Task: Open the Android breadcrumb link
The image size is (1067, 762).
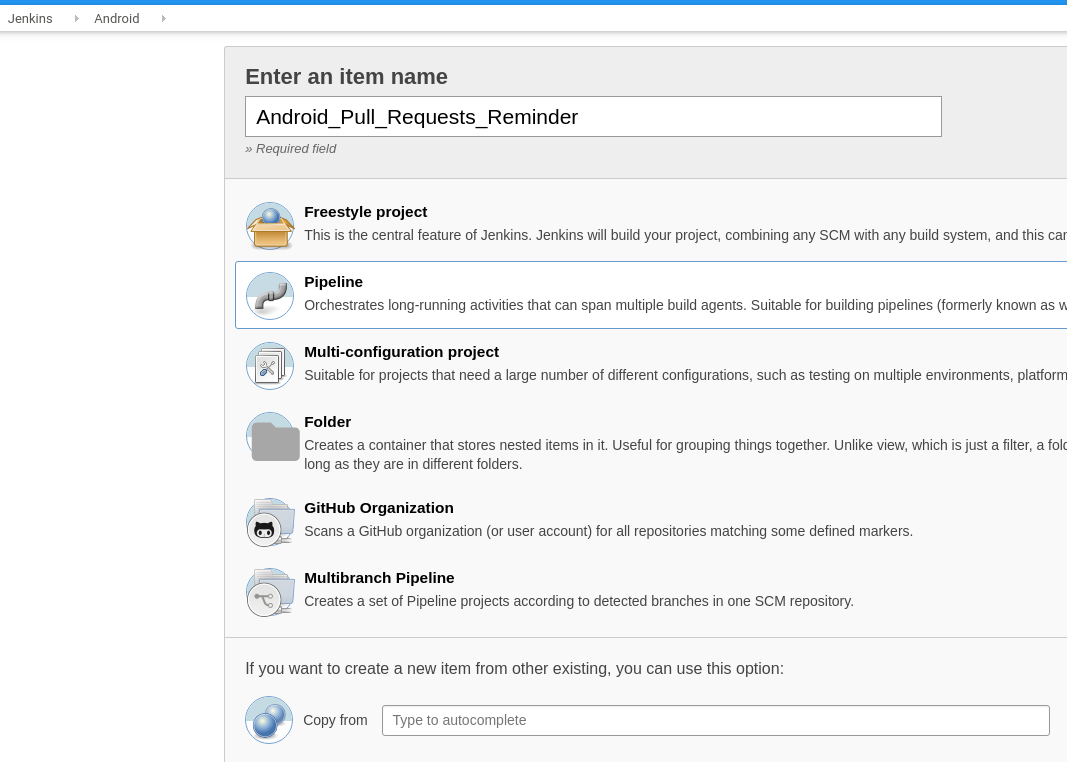Action: tap(117, 18)
